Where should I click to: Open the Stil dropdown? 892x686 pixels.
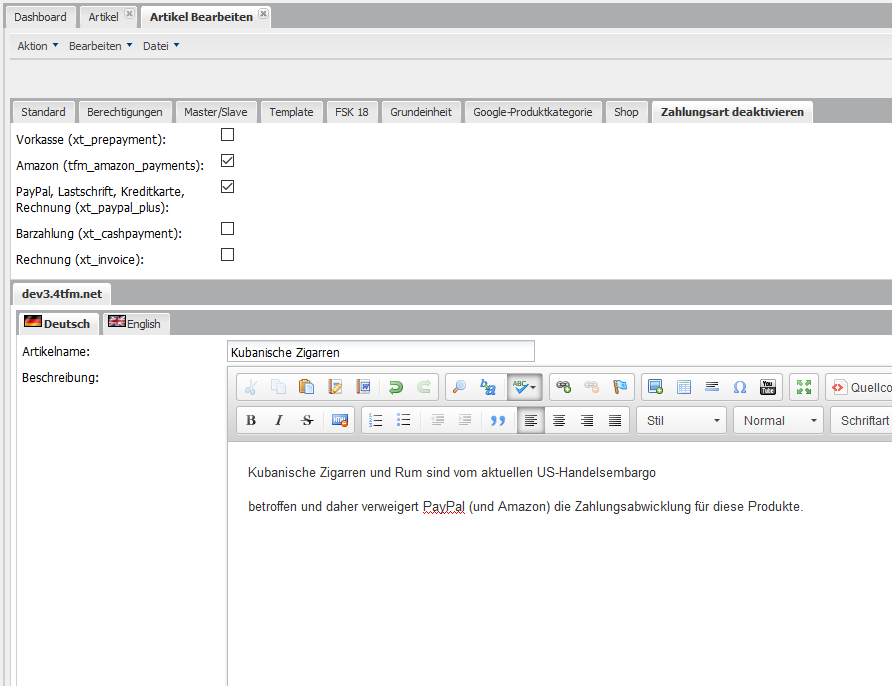tap(681, 421)
